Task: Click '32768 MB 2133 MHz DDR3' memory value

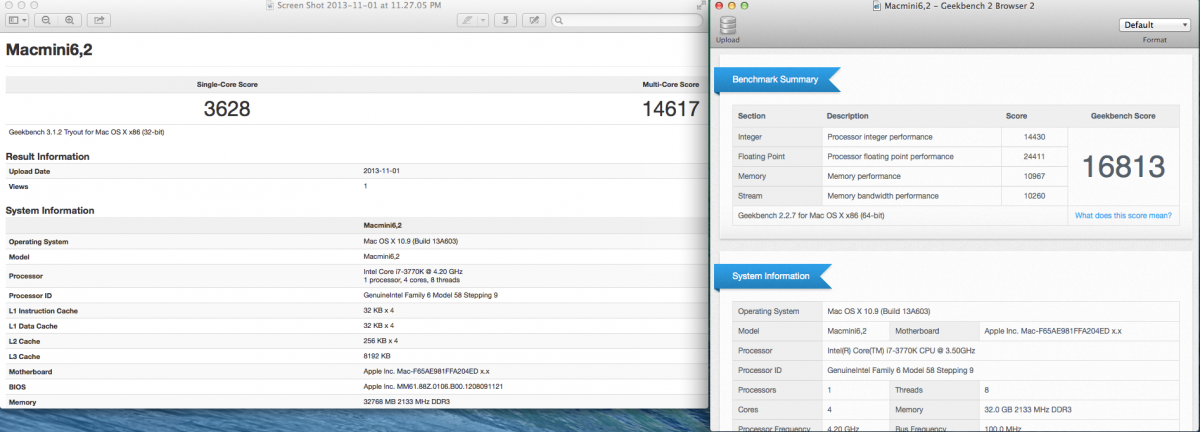Action: click(406, 401)
